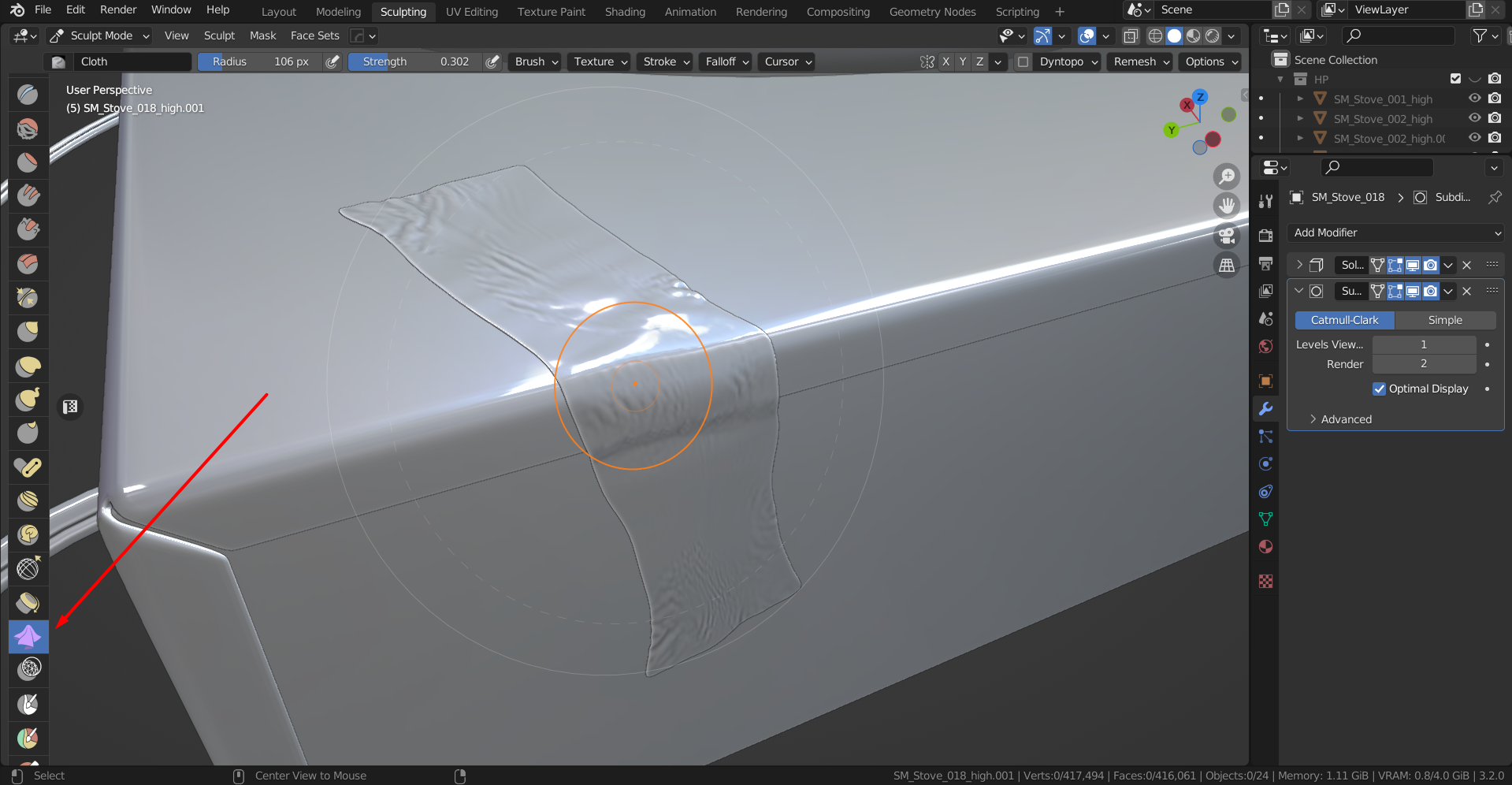The height and width of the screenshot is (785, 1512).
Task: Toggle radius pen pressure icon
Action: pyautogui.click(x=333, y=61)
